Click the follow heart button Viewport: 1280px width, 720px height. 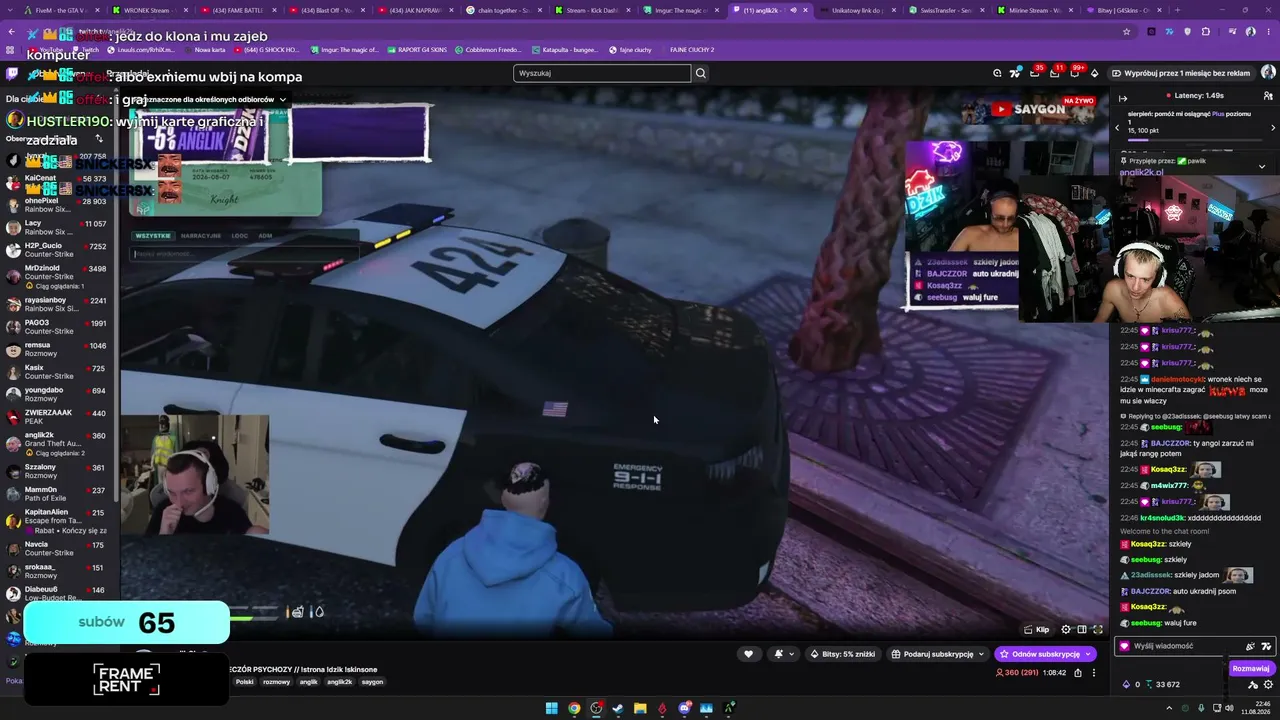(748, 654)
